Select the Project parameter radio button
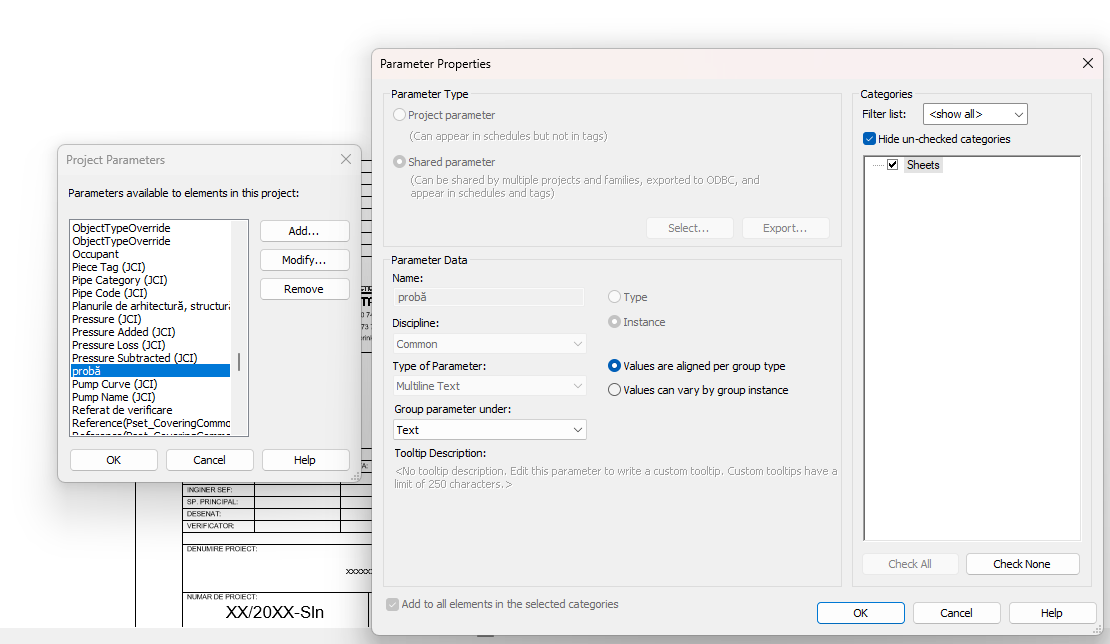Viewport: 1110px width, 644px height. coord(399,115)
